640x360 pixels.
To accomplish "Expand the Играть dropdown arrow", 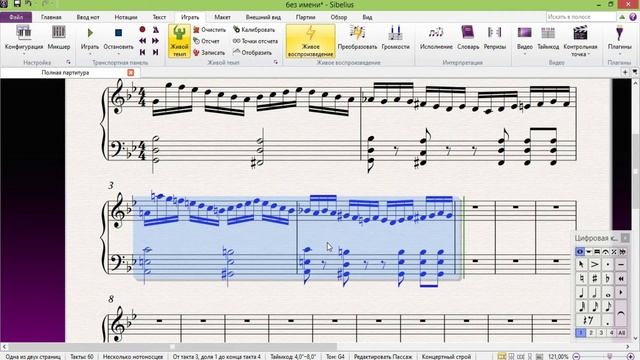I will [x=90, y=54].
